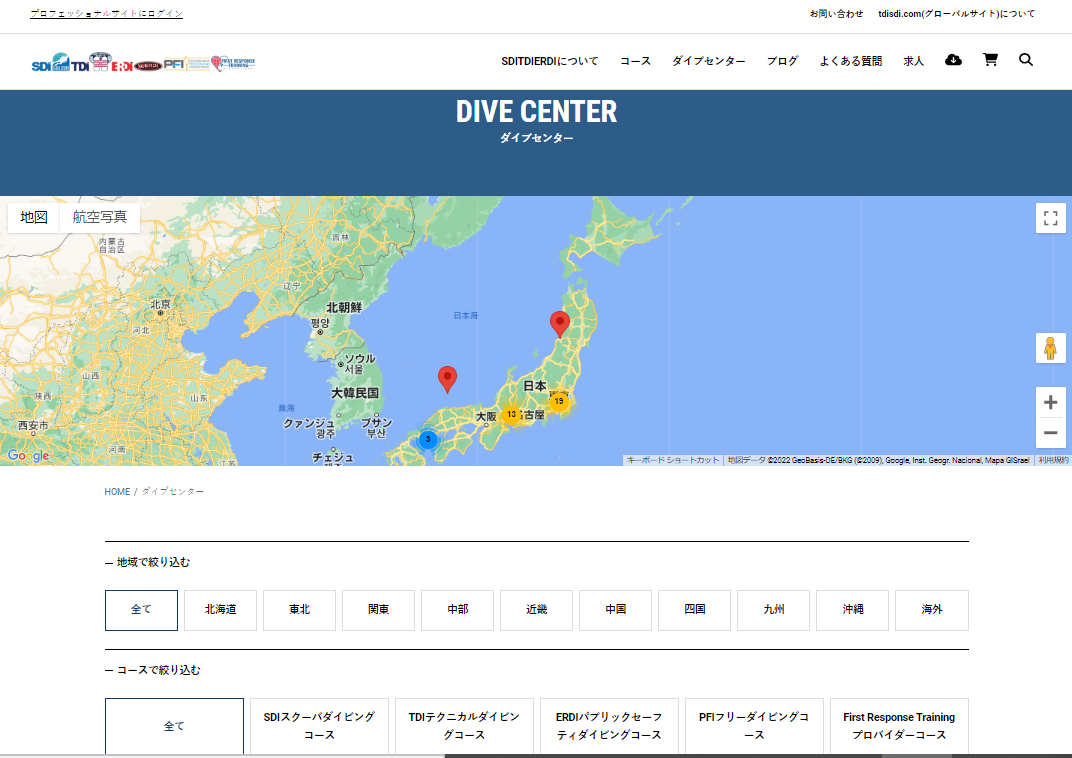Select the 北海道 region filter
1072x758 pixels.
coord(220,610)
